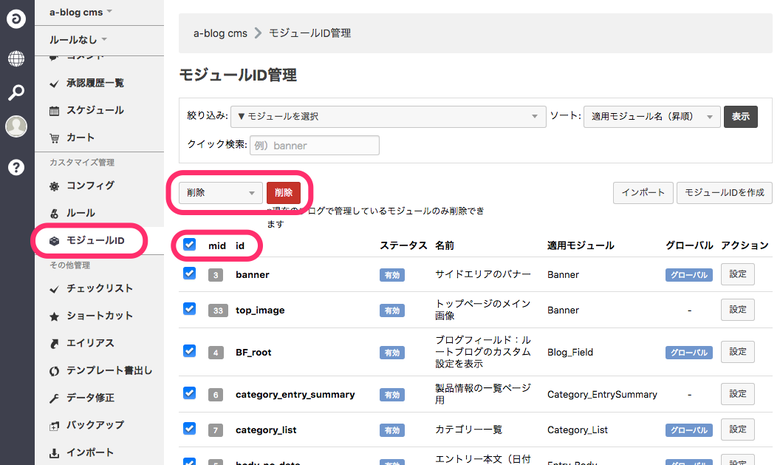Click the search magnifier icon in sidebar
The height and width of the screenshot is (465, 780).
[x=16, y=93]
